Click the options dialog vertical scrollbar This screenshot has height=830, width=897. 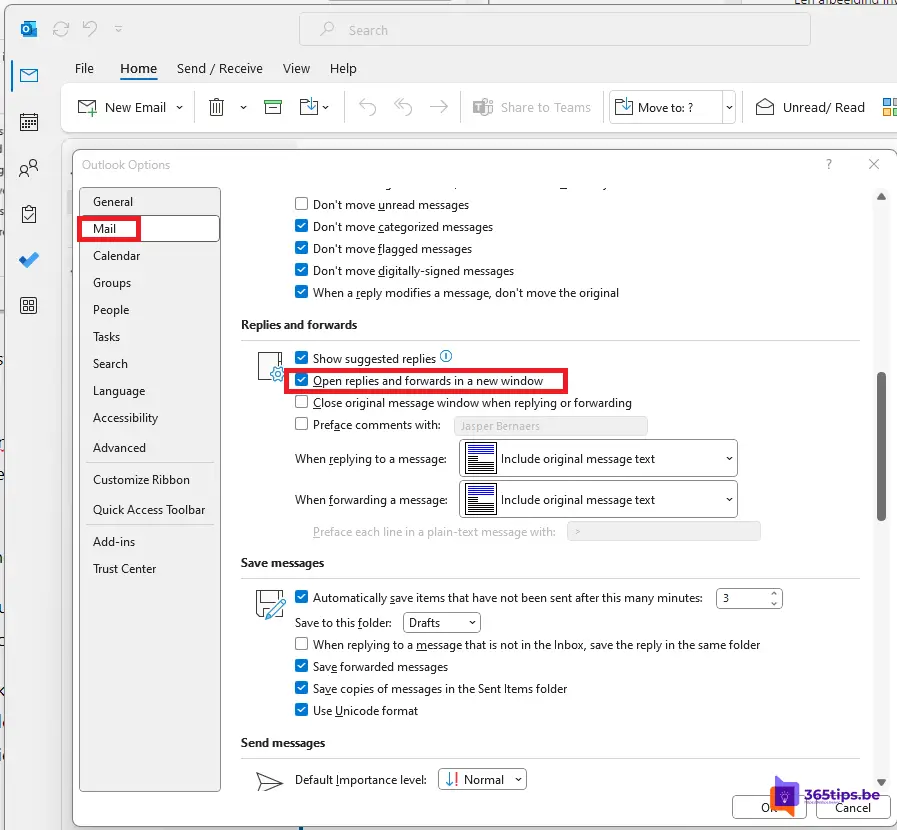[x=881, y=445]
